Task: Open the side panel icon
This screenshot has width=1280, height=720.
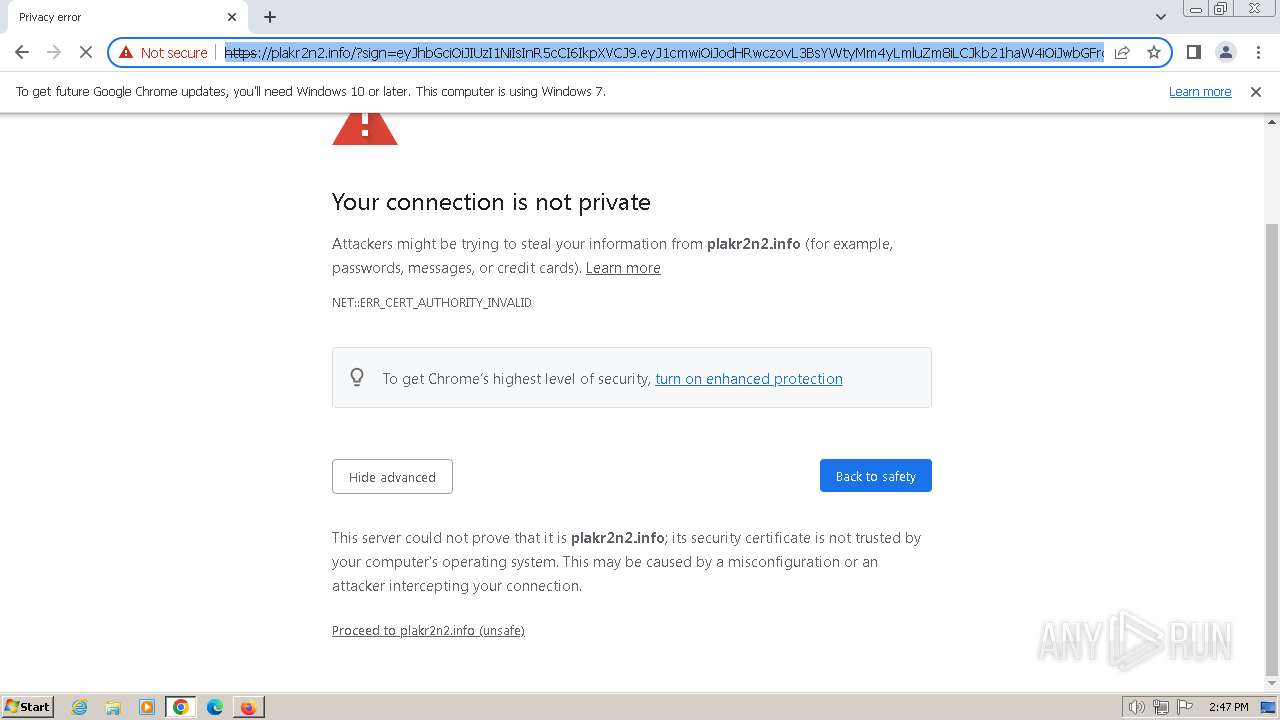Action: pos(1193,52)
